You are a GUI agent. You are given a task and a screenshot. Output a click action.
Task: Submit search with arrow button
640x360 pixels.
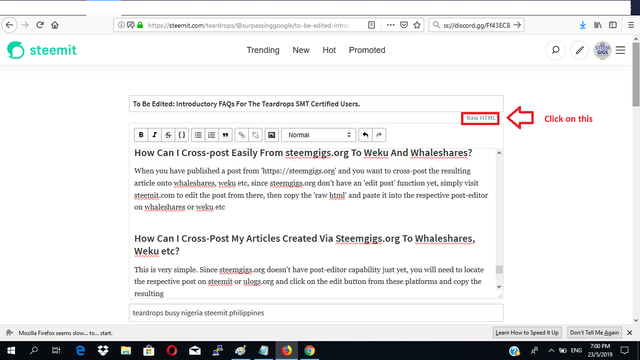(518, 25)
